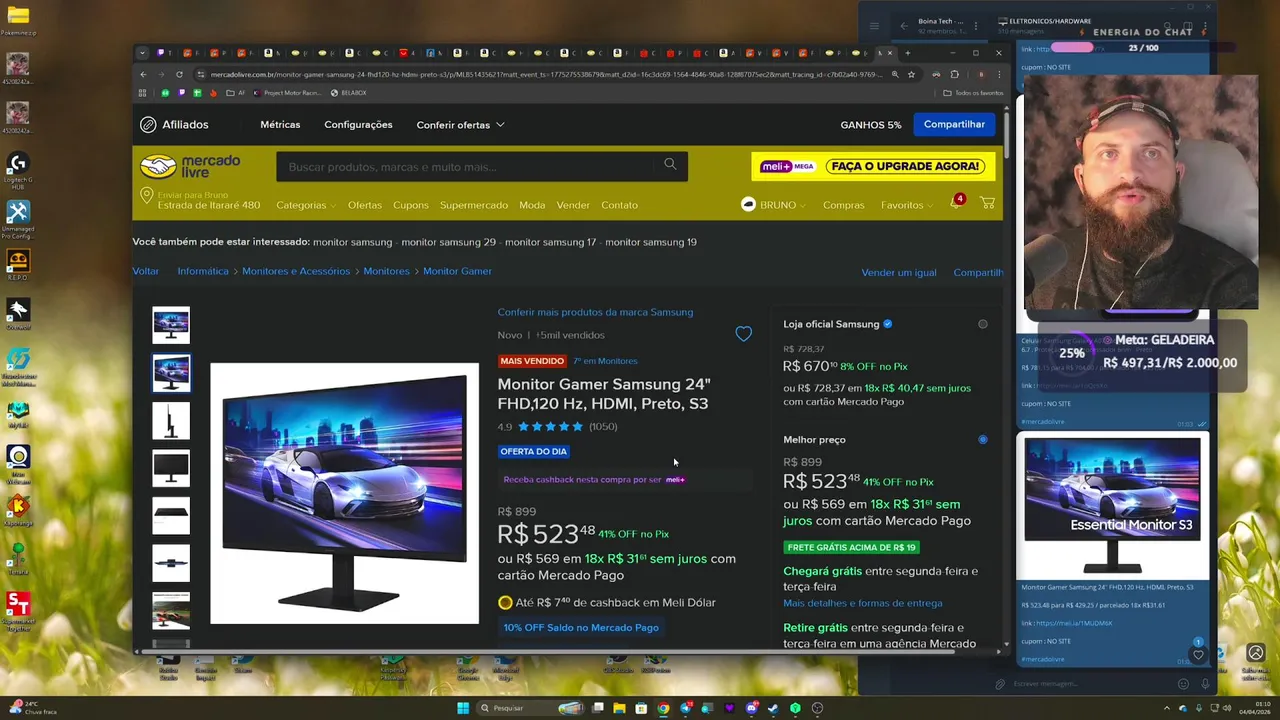
Task: Open the BRUNO account dropdown
Action: [x=783, y=205]
